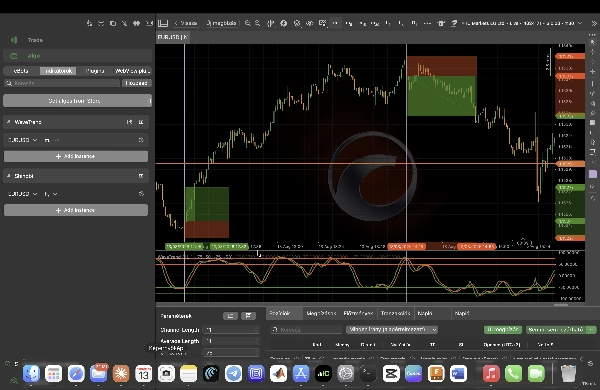The height and width of the screenshot is (390, 600).
Task: Click the Get algos from Store button
Action: click(x=78, y=101)
